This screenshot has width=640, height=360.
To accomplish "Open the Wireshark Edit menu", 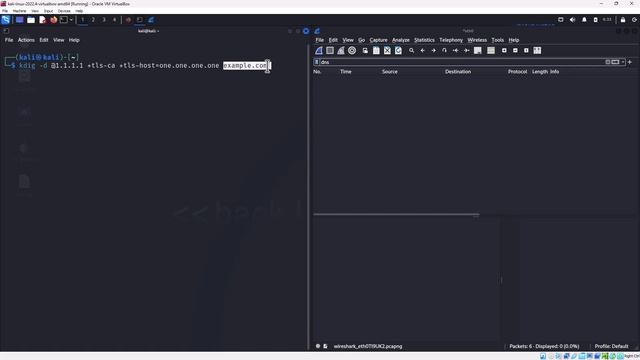I will (333, 40).
